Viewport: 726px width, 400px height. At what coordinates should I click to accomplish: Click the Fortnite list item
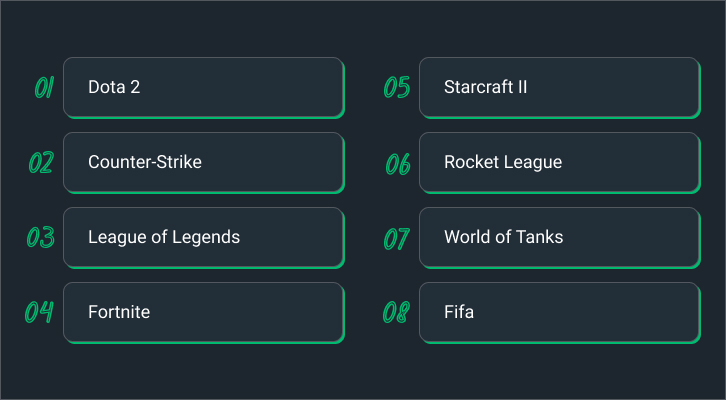tap(204, 312)
